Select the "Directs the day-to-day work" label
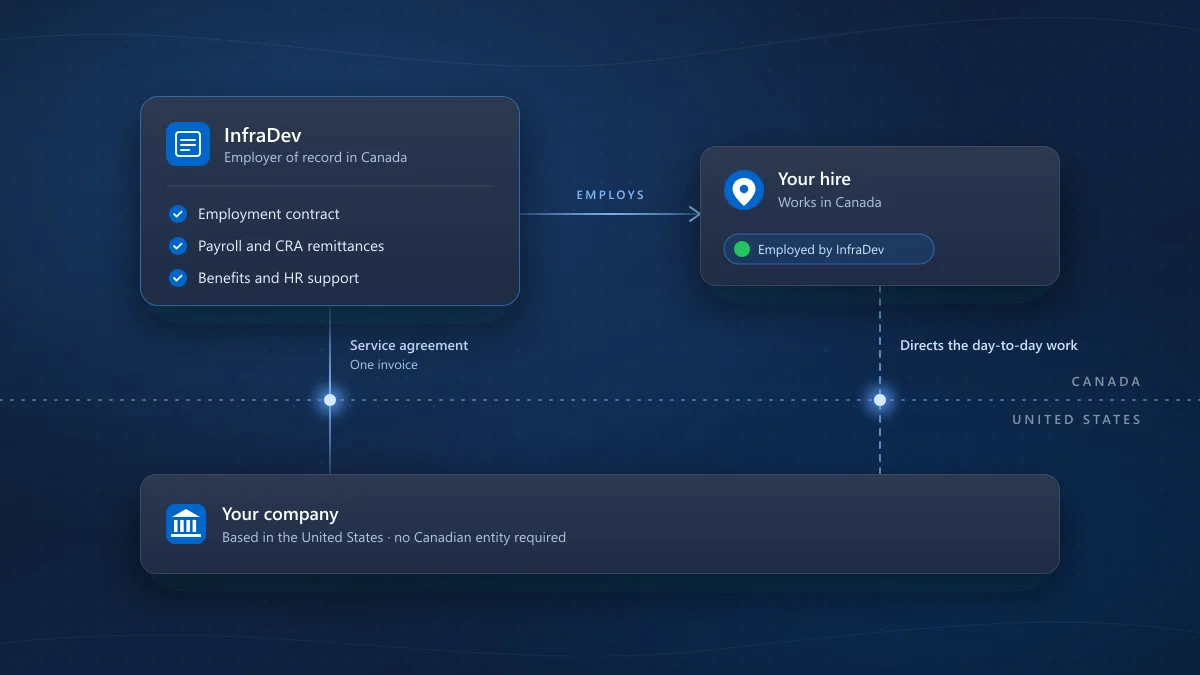Screen dimensions: 1200x675 989,345
